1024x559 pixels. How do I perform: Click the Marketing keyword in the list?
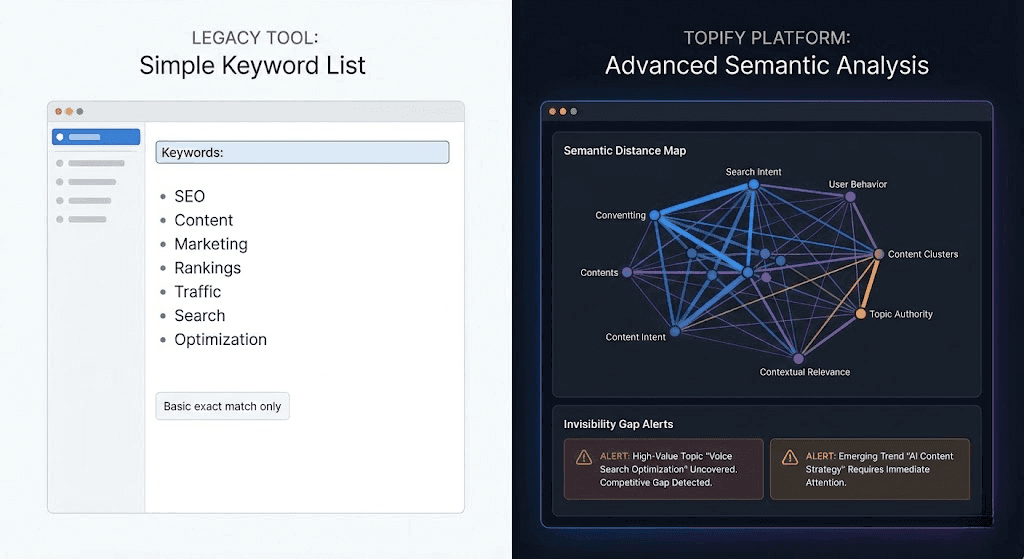pyautogui.click(x=211, y=244)
